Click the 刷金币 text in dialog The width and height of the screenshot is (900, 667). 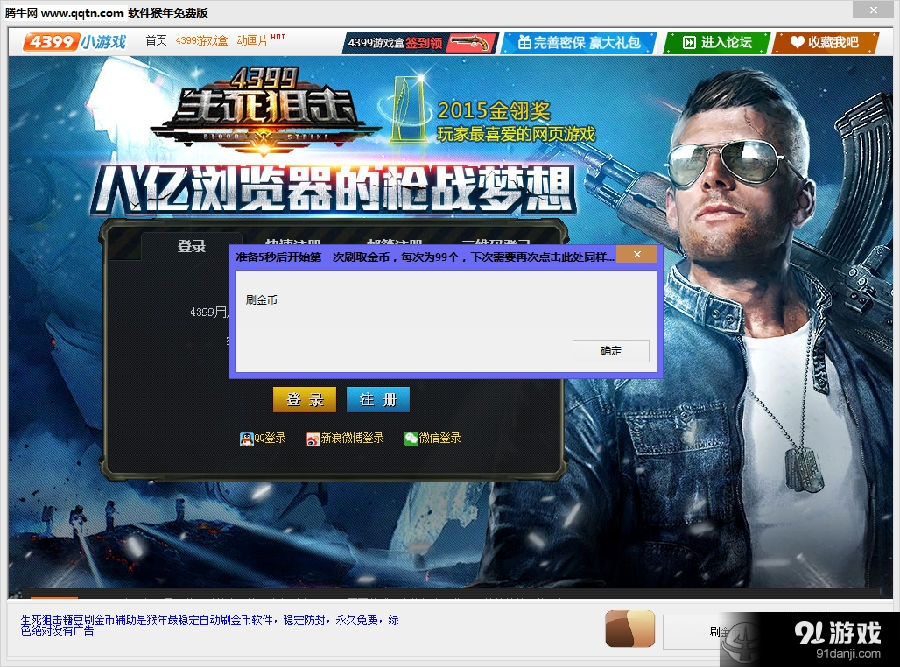[x=262, y=300]
